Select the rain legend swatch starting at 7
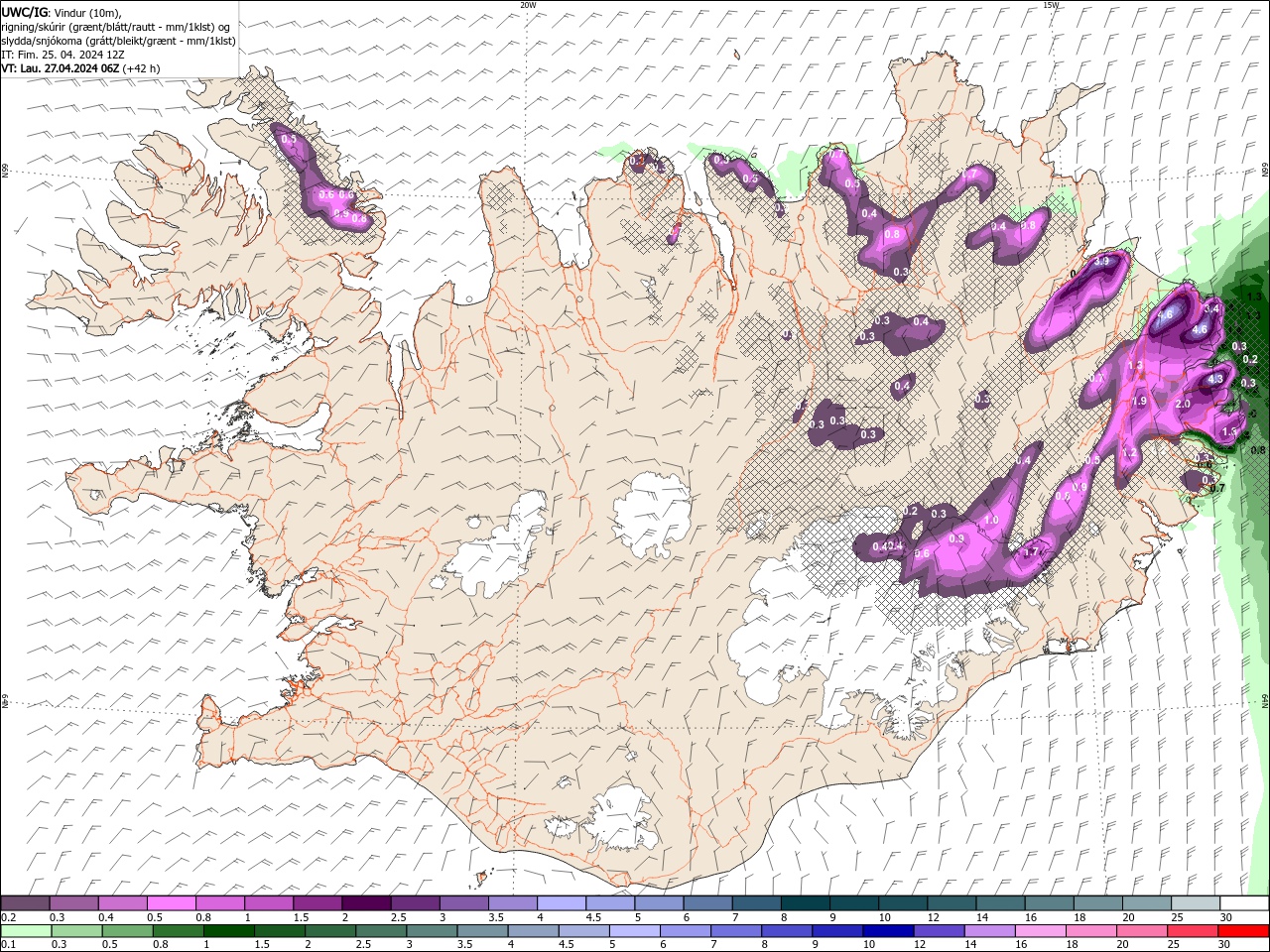Screen dimensions: 1270x952 [x=735, y=931]
